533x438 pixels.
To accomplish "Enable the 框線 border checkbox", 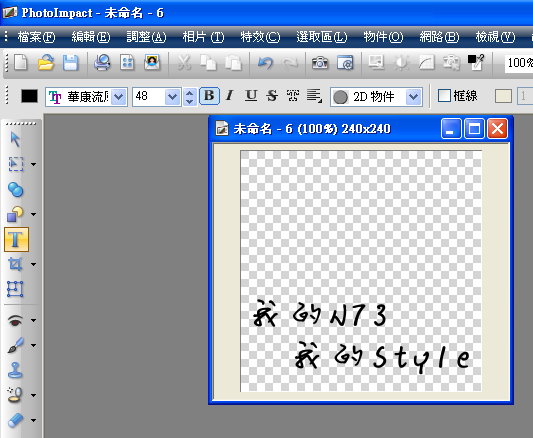I will pyautogui.click(x=444, y=96).
